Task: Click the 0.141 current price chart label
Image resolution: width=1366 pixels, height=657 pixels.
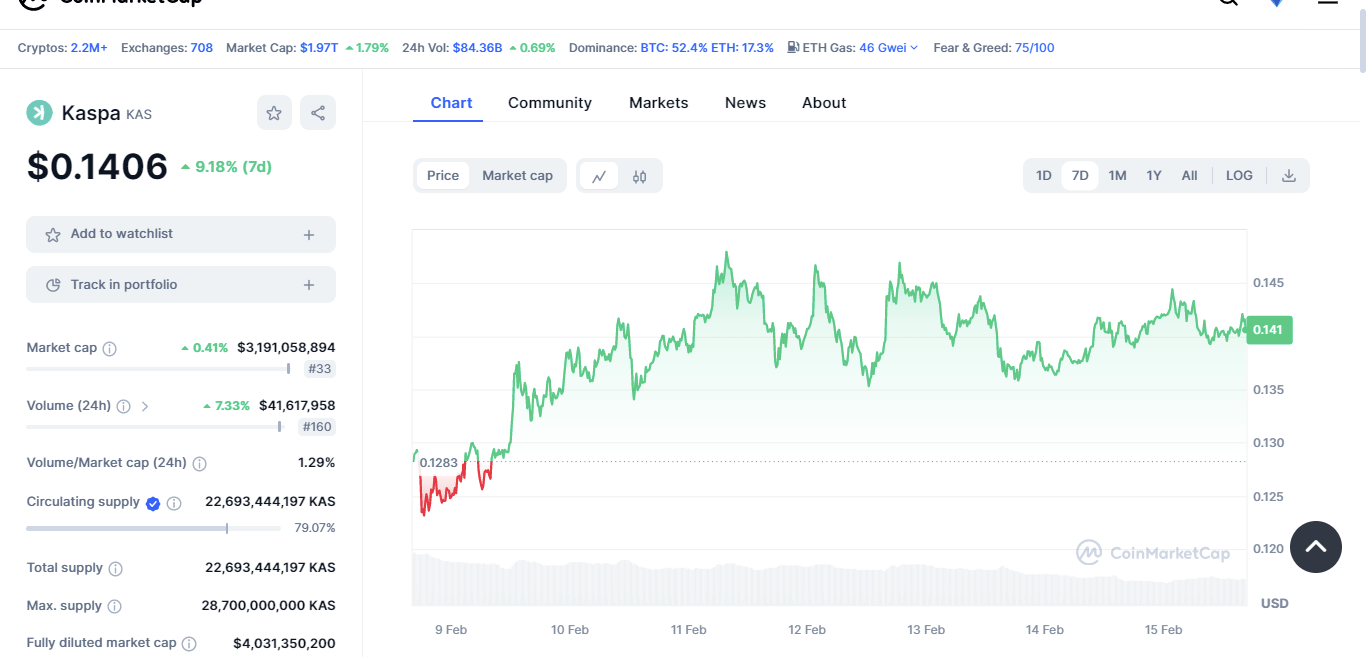Action: click(1269, 330)
